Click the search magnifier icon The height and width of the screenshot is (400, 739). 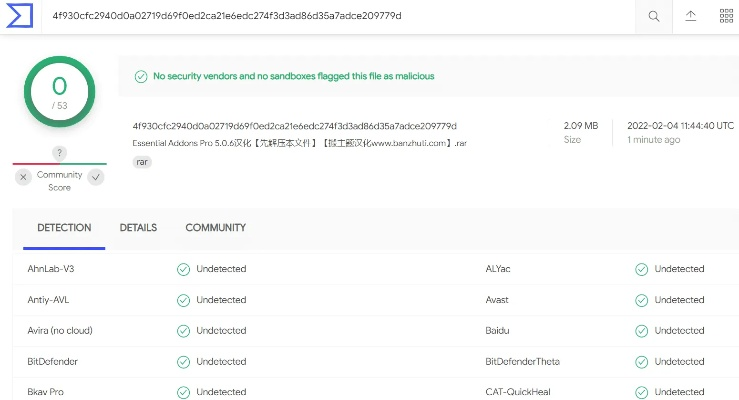tap(654, 16)
